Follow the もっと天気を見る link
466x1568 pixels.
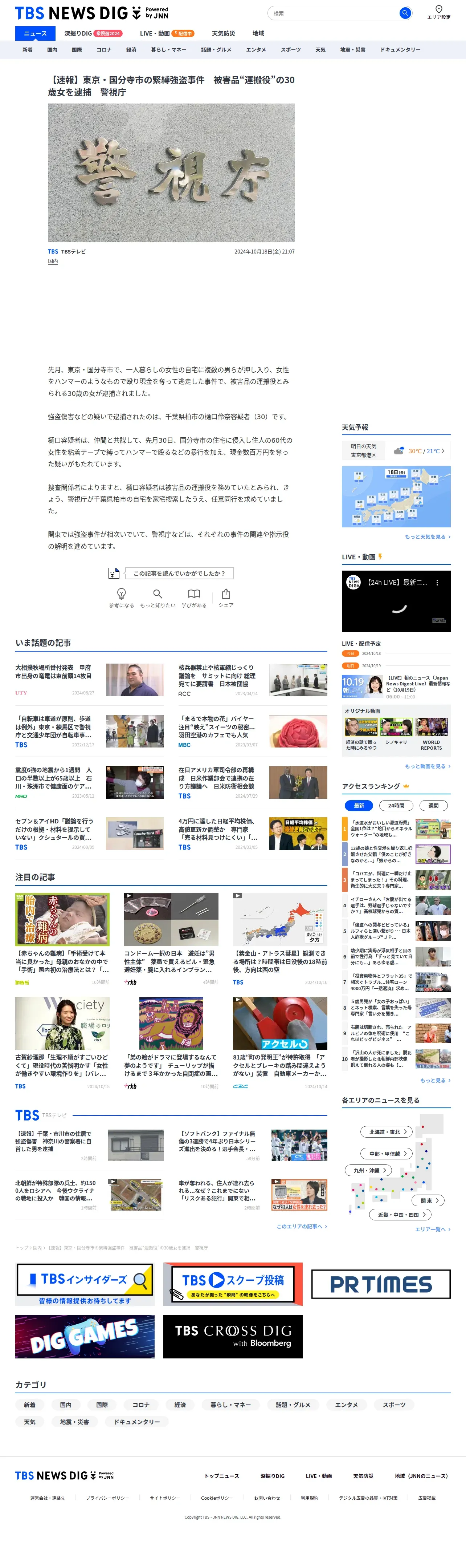pyautogui.click(x=428, y=537)
